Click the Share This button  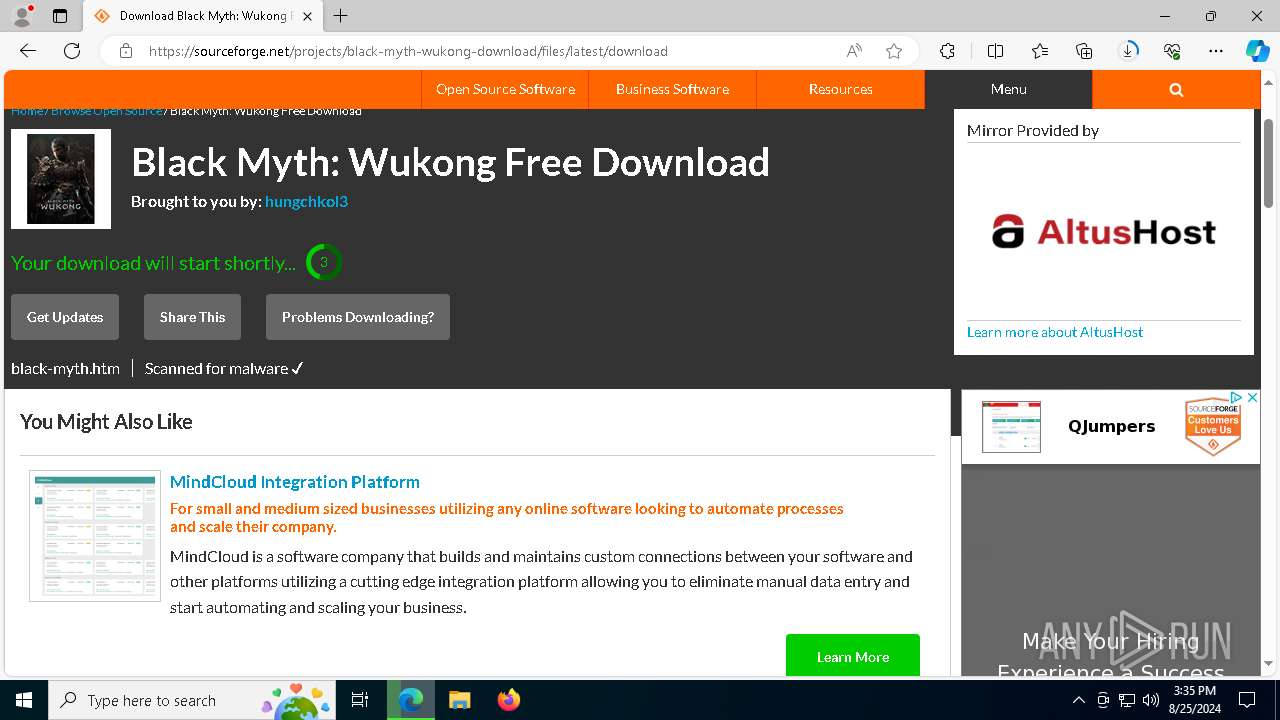click(192, 317)
